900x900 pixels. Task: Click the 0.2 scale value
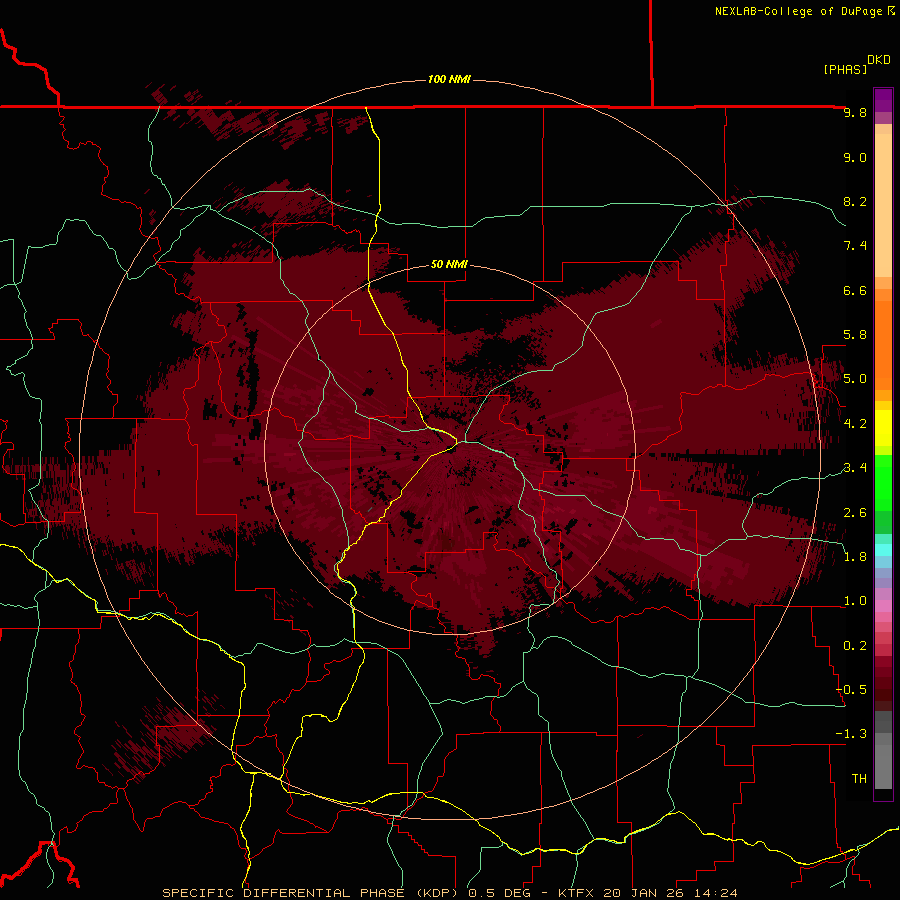tap(855, 646)
